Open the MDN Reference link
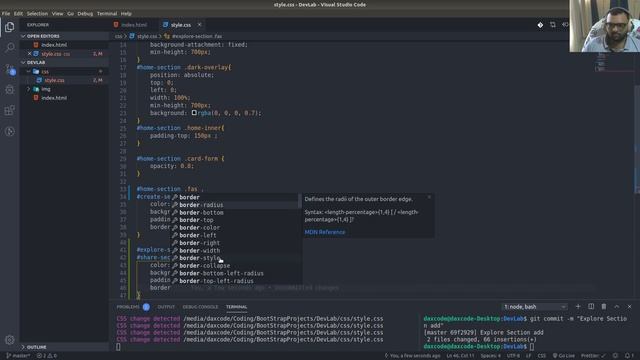640x360 pixels. point(324,232)
